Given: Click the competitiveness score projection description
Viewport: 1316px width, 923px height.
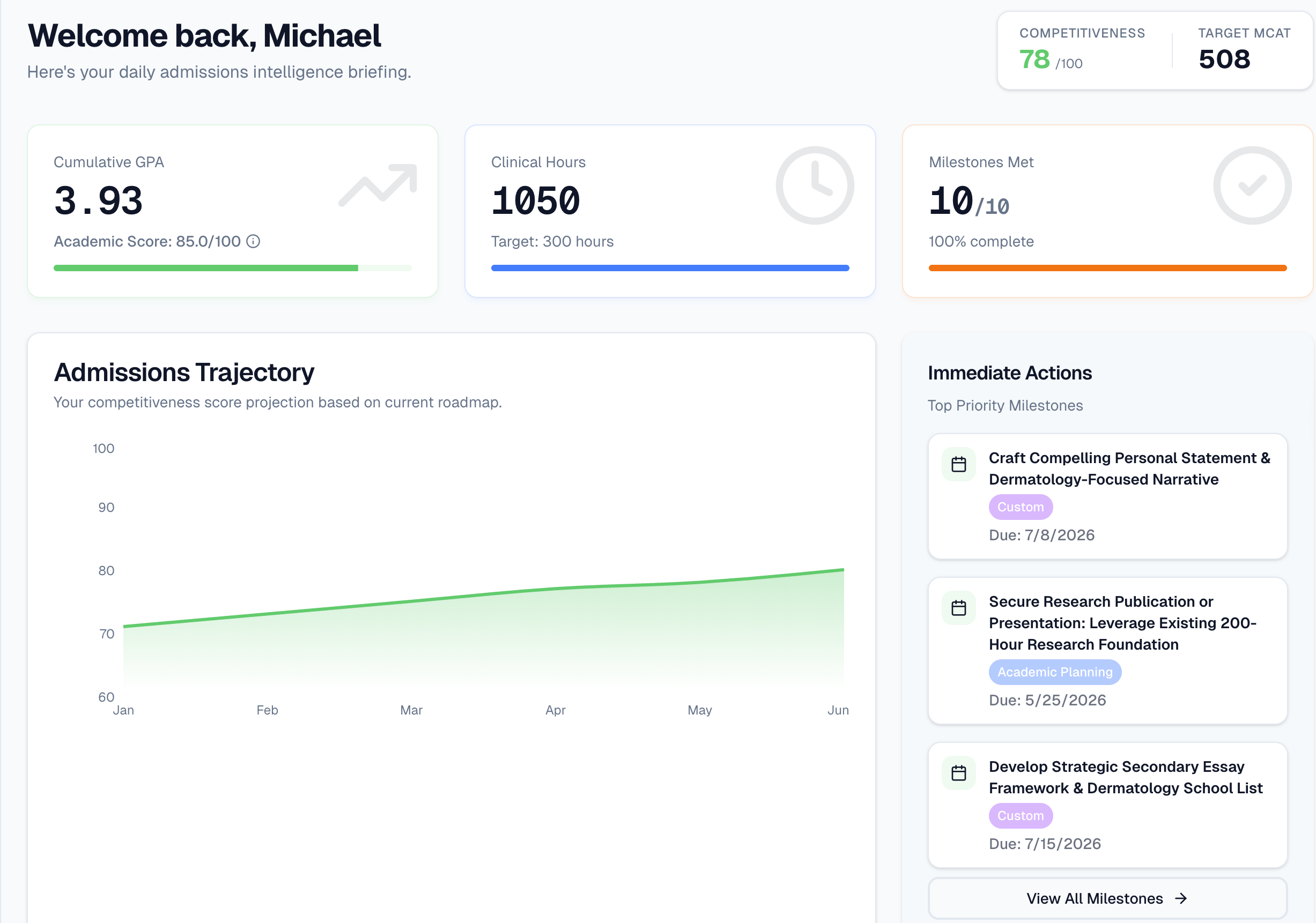Looking at the screenshot, I should [x=278, y=403].
